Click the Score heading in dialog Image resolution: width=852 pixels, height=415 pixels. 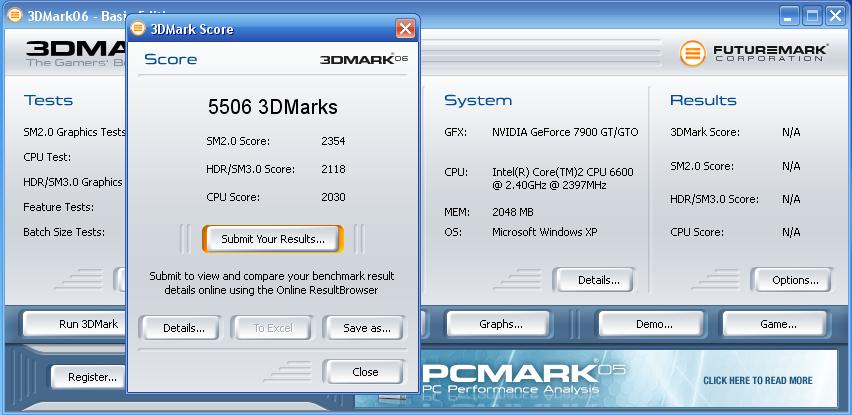pos(171,59)
